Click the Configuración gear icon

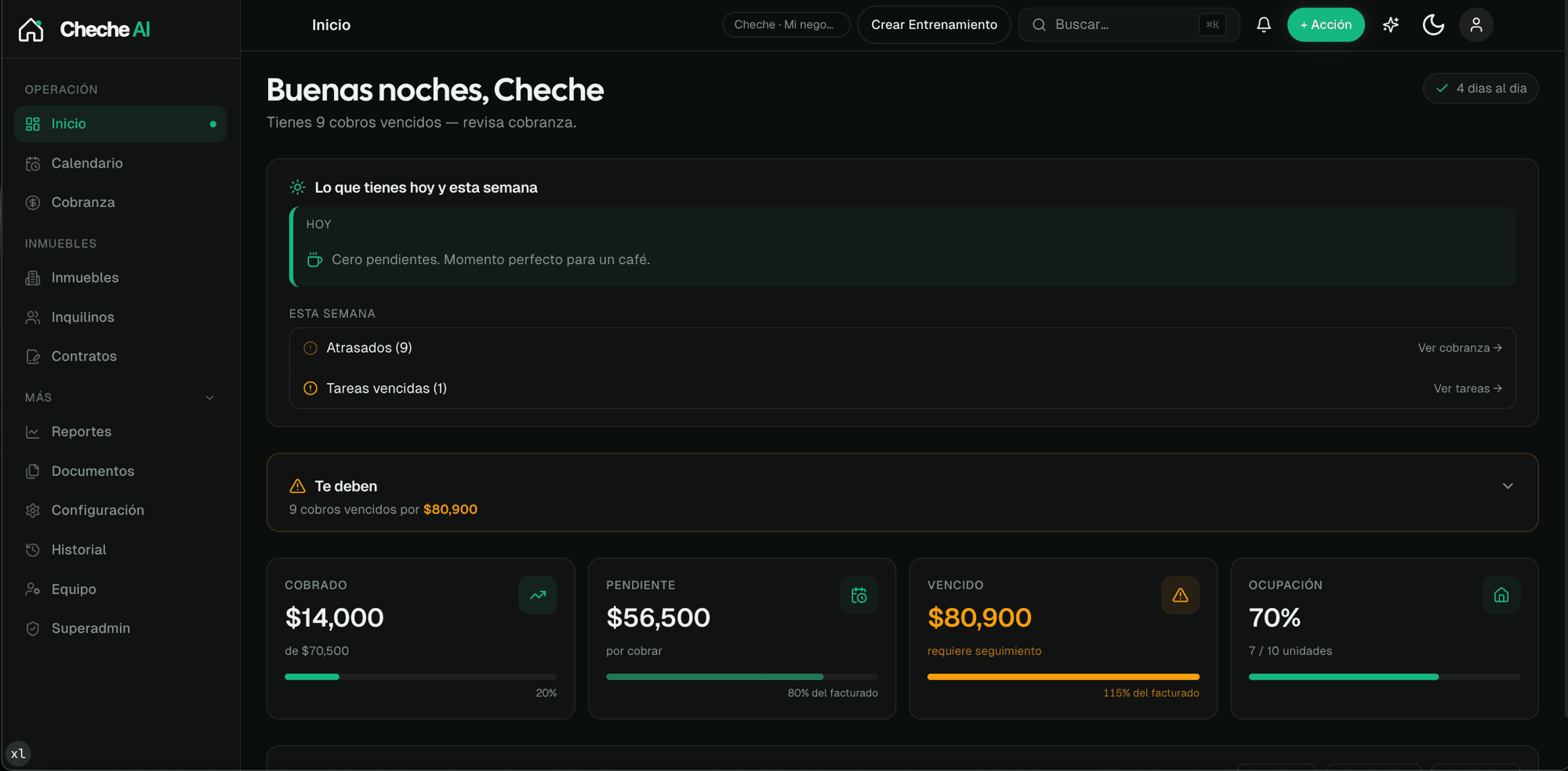tap(33, 510)
